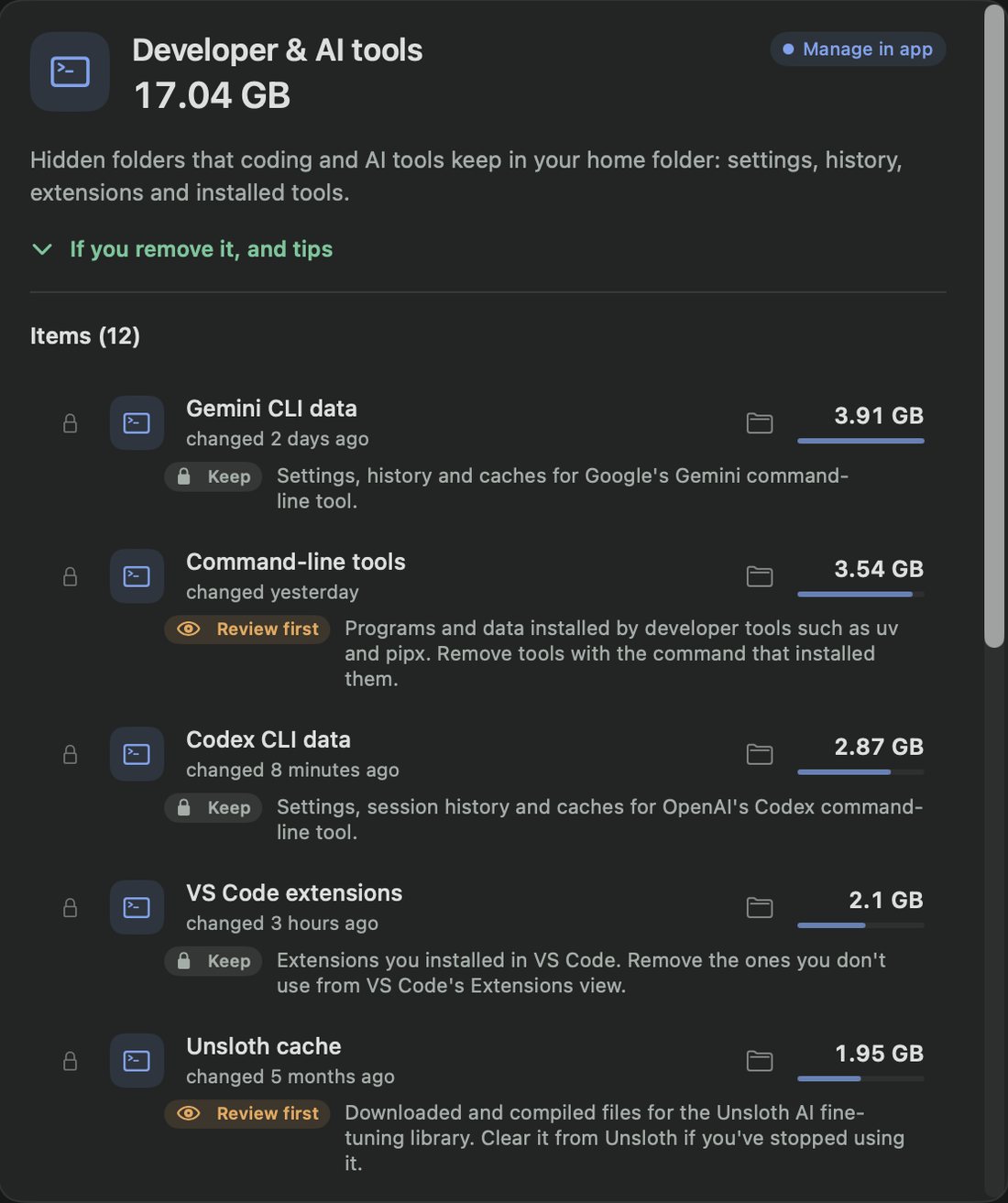Click the Gemini CLI data terminal icon
Image resolution: width=1008 pixels, height=1203 pixels.
coord(137,422)
